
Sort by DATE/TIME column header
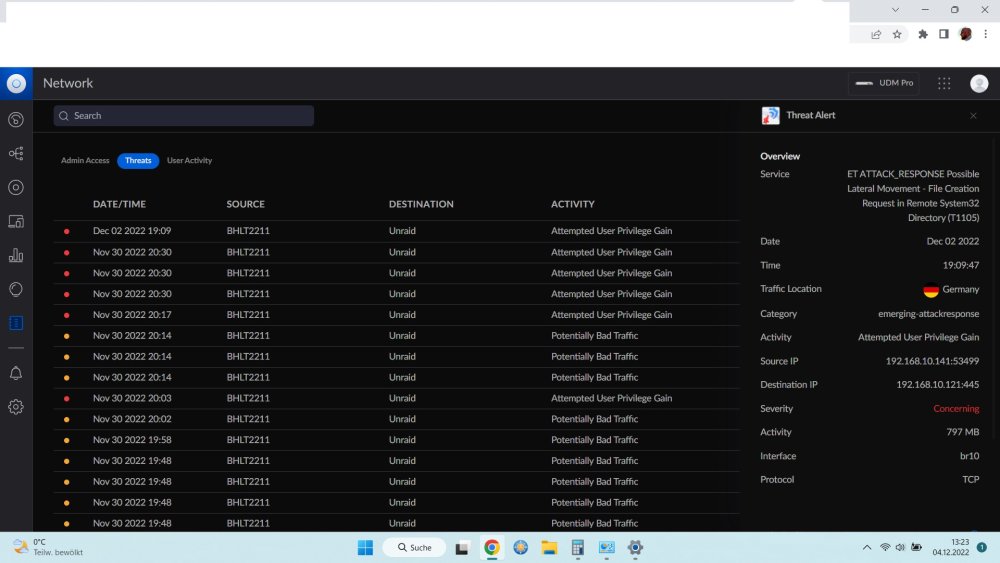click(x=119, y=204)
